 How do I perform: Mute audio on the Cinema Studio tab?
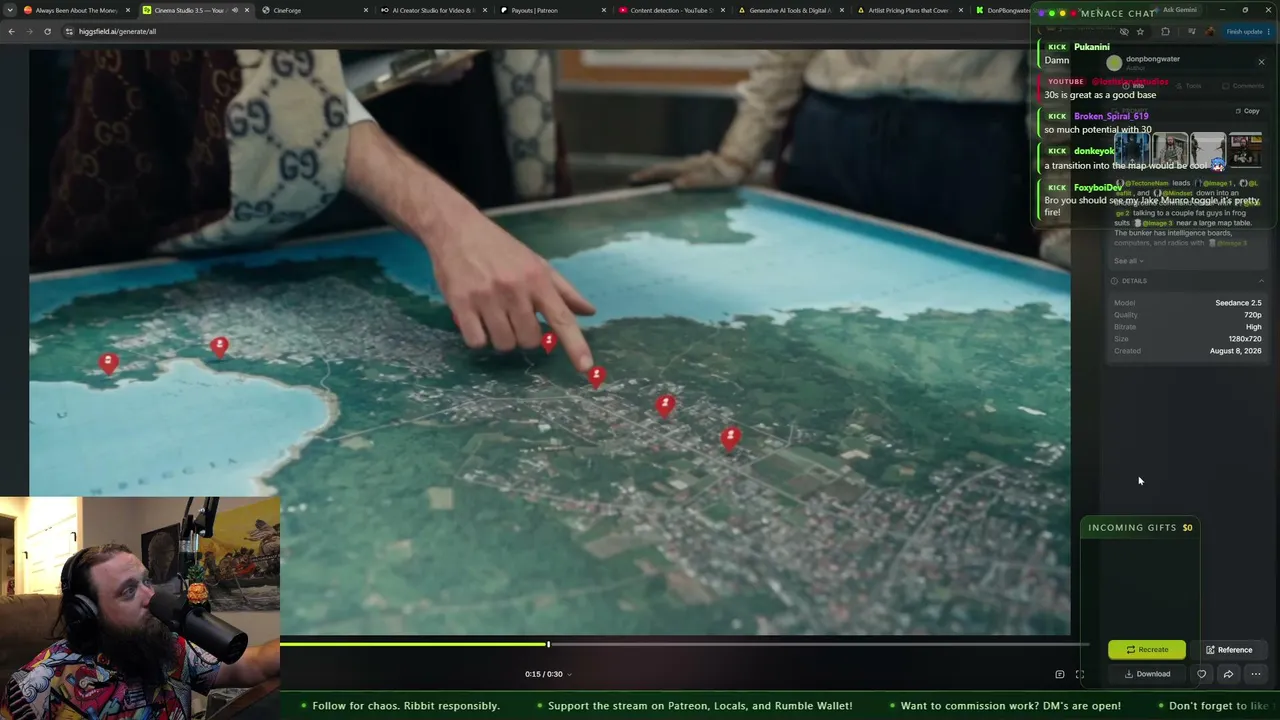point(235,10)
